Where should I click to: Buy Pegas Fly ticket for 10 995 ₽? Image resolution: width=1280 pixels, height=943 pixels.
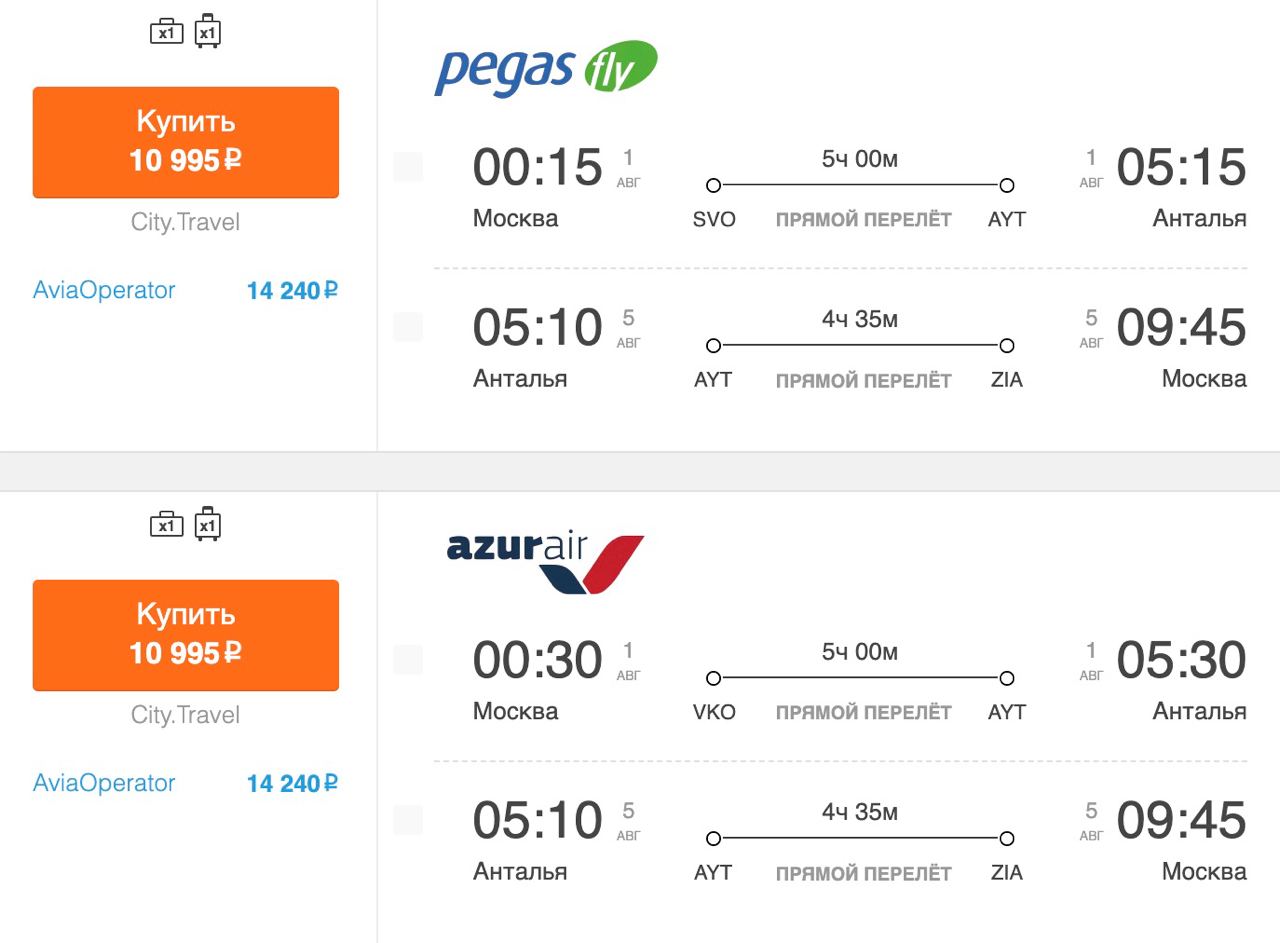tap(186, 142)
